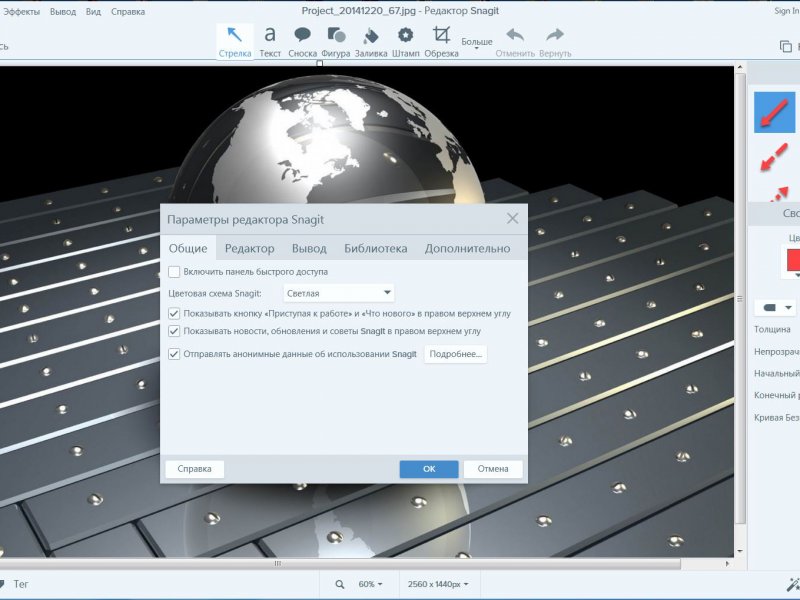
Task: Enable the quick access panel checkbox
Action: 174,272
